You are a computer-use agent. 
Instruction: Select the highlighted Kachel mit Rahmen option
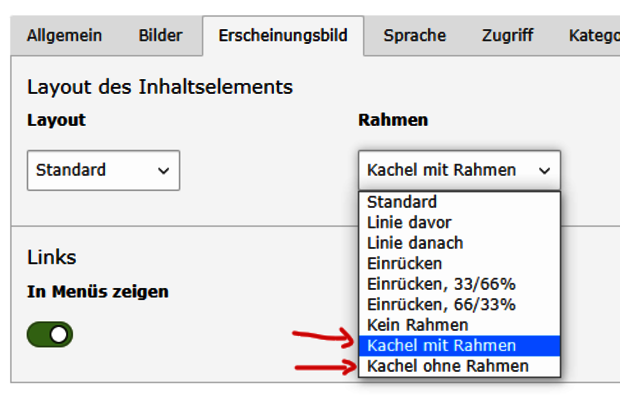tap(442, 346)
